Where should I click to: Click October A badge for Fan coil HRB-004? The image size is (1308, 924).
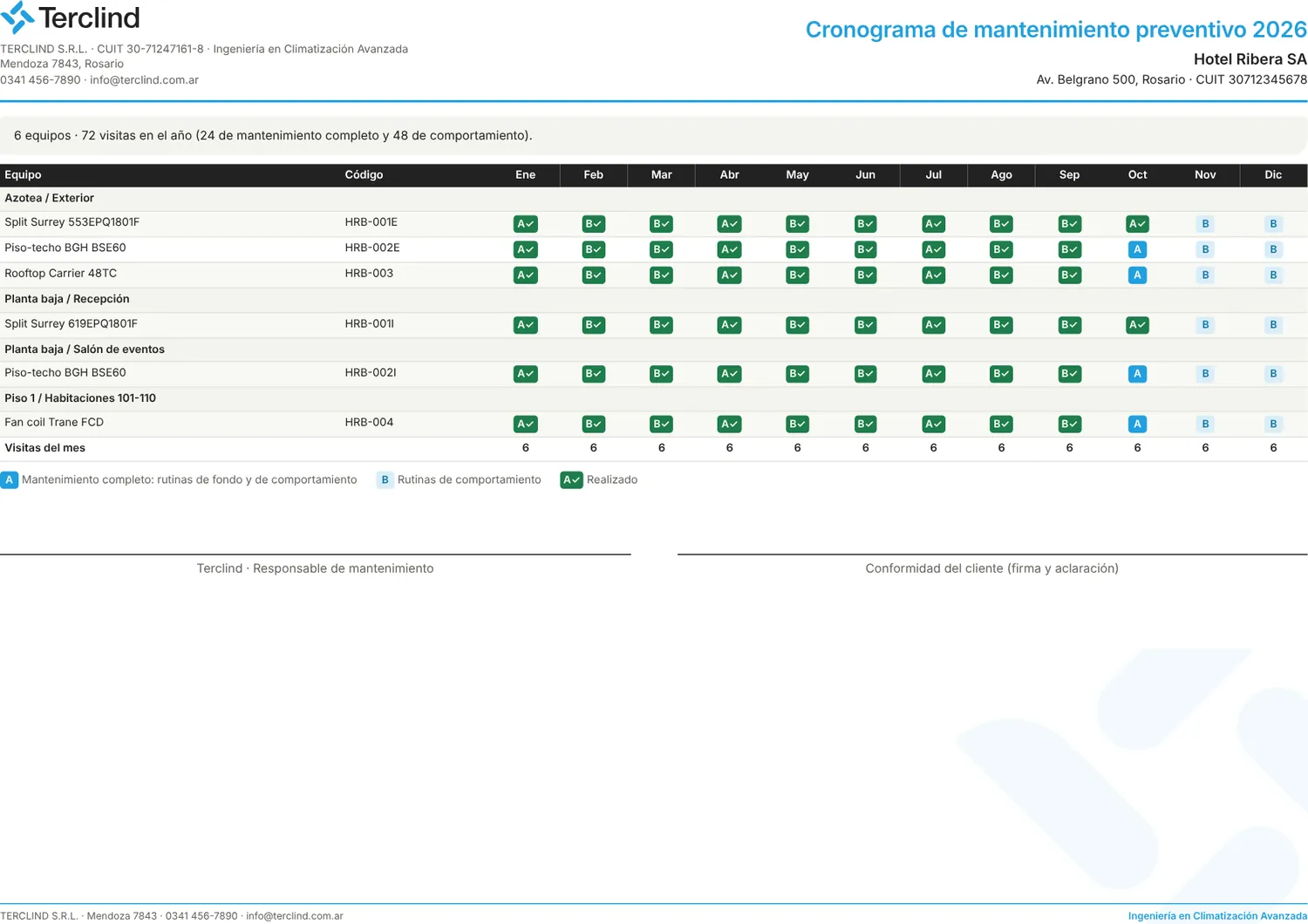(x=1137, y=425)
